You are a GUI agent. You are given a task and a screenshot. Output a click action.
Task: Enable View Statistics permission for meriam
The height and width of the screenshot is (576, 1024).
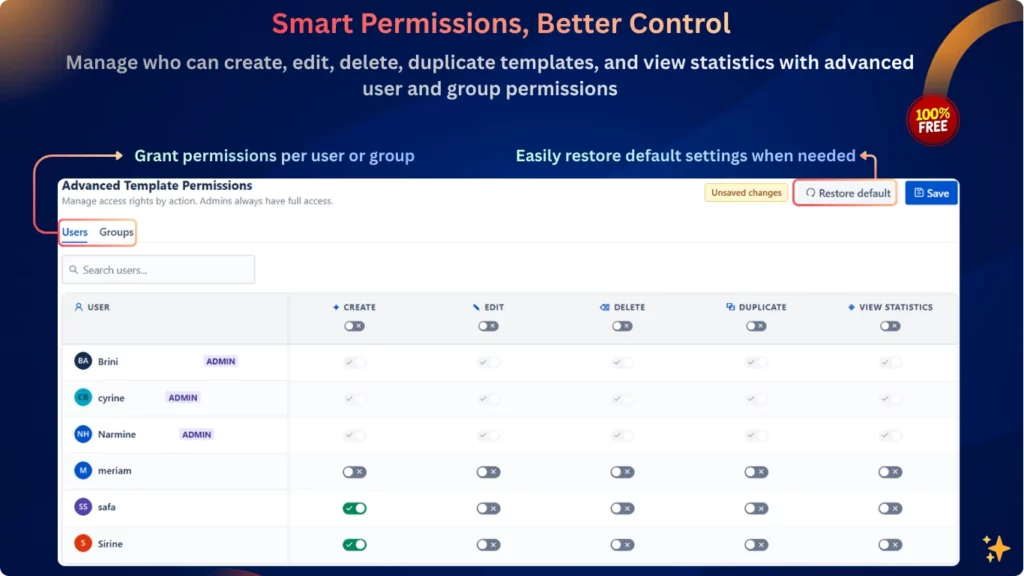click(890, 472)
